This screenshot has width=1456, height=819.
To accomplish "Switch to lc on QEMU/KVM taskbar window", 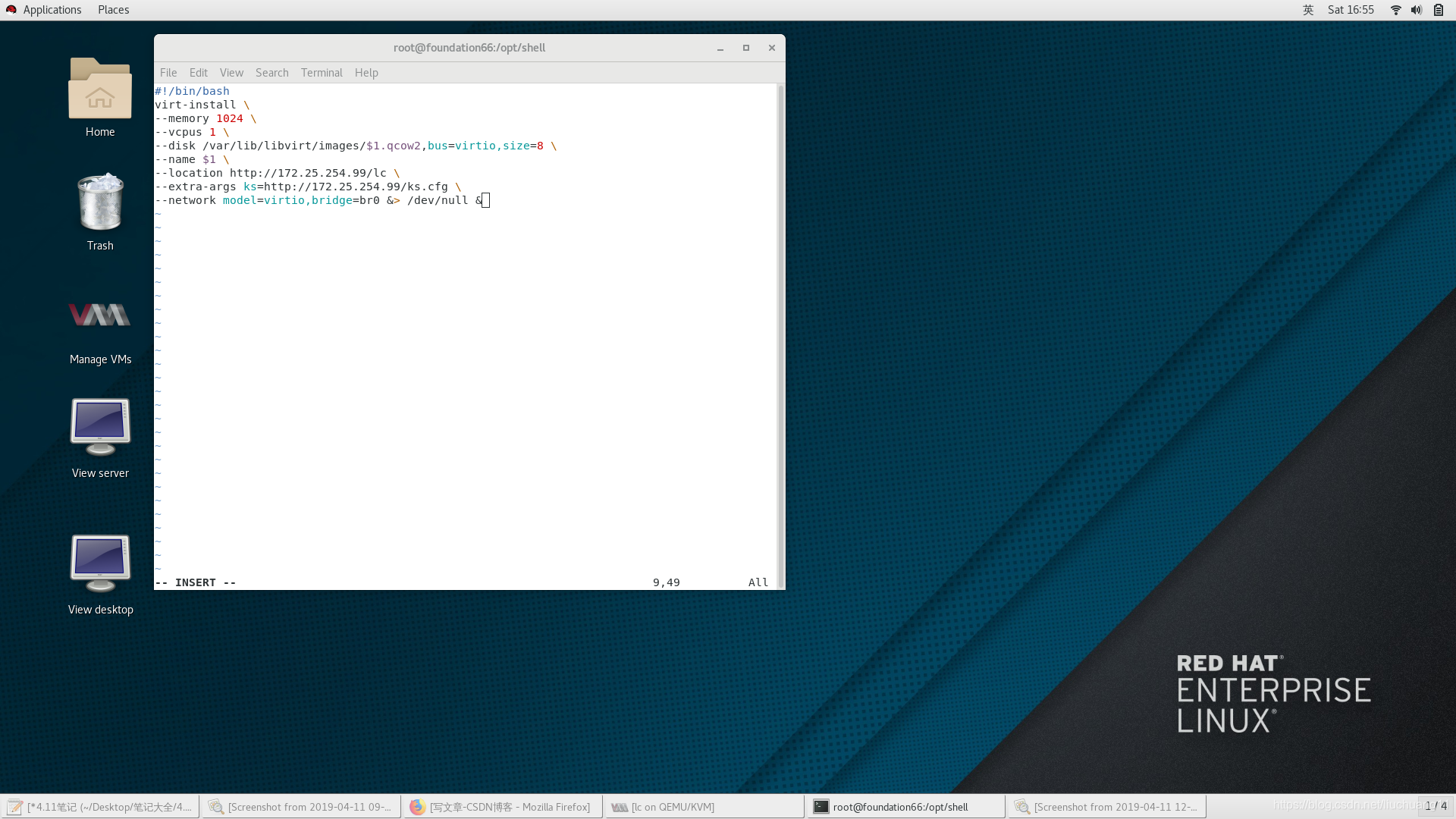I will point(704,807).
